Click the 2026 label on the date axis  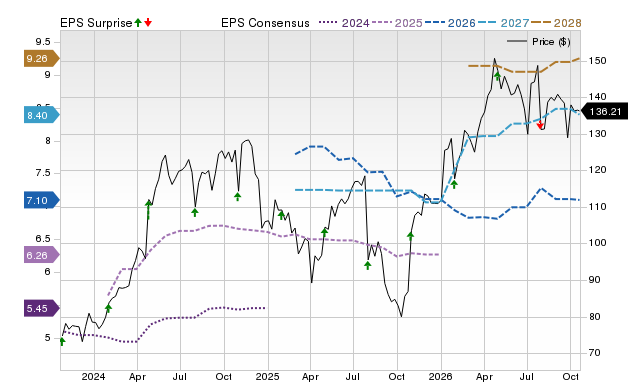(440, 376)
